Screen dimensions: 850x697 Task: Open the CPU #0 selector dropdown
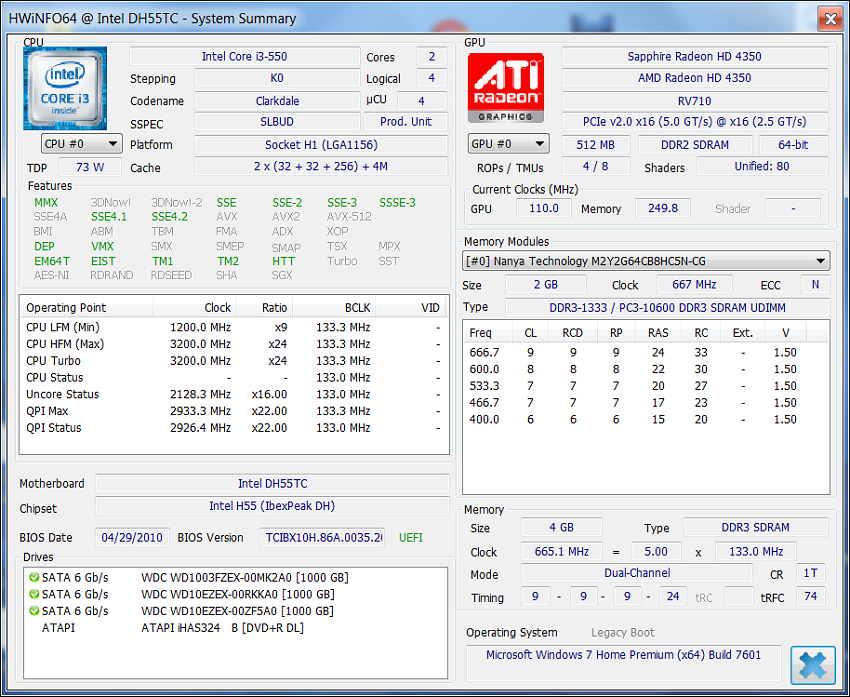point(81,144)
